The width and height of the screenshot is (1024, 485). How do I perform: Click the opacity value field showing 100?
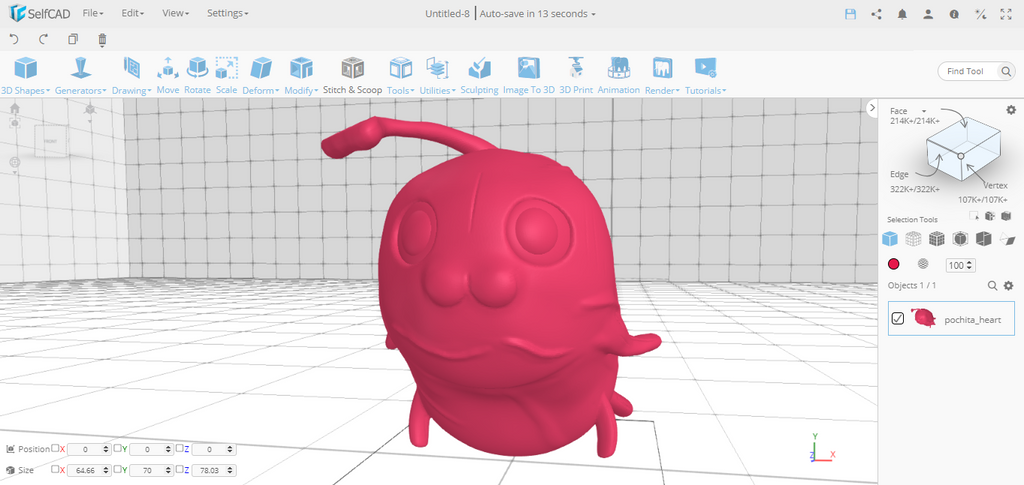pyautogui.click(x=960, y=265)
